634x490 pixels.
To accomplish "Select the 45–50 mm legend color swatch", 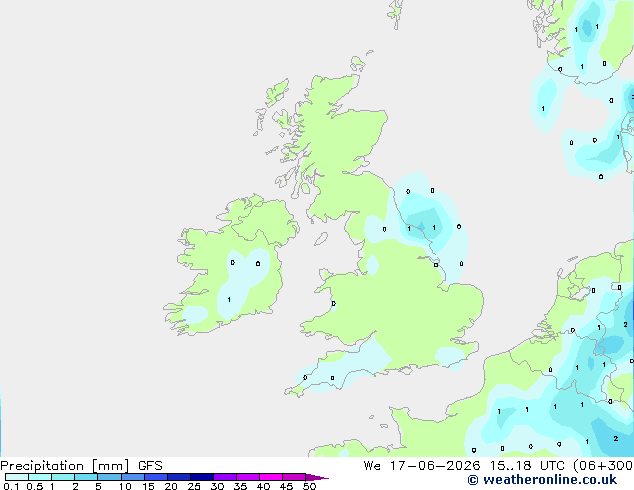I will [294, 477].
